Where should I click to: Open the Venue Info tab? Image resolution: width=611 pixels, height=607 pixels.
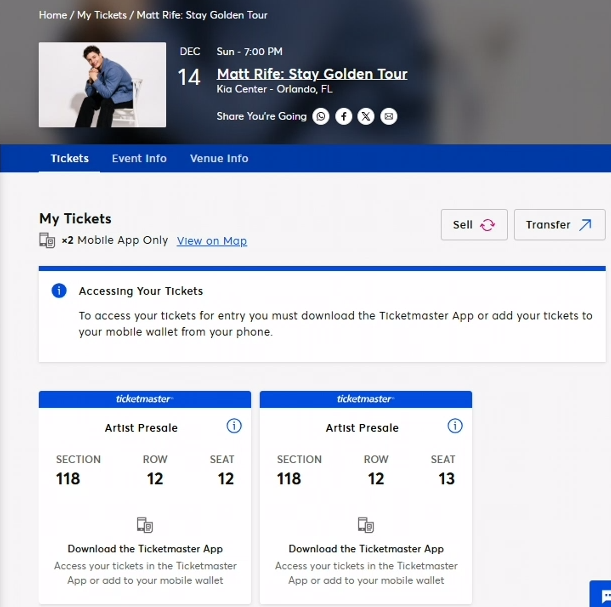(219, 158)
